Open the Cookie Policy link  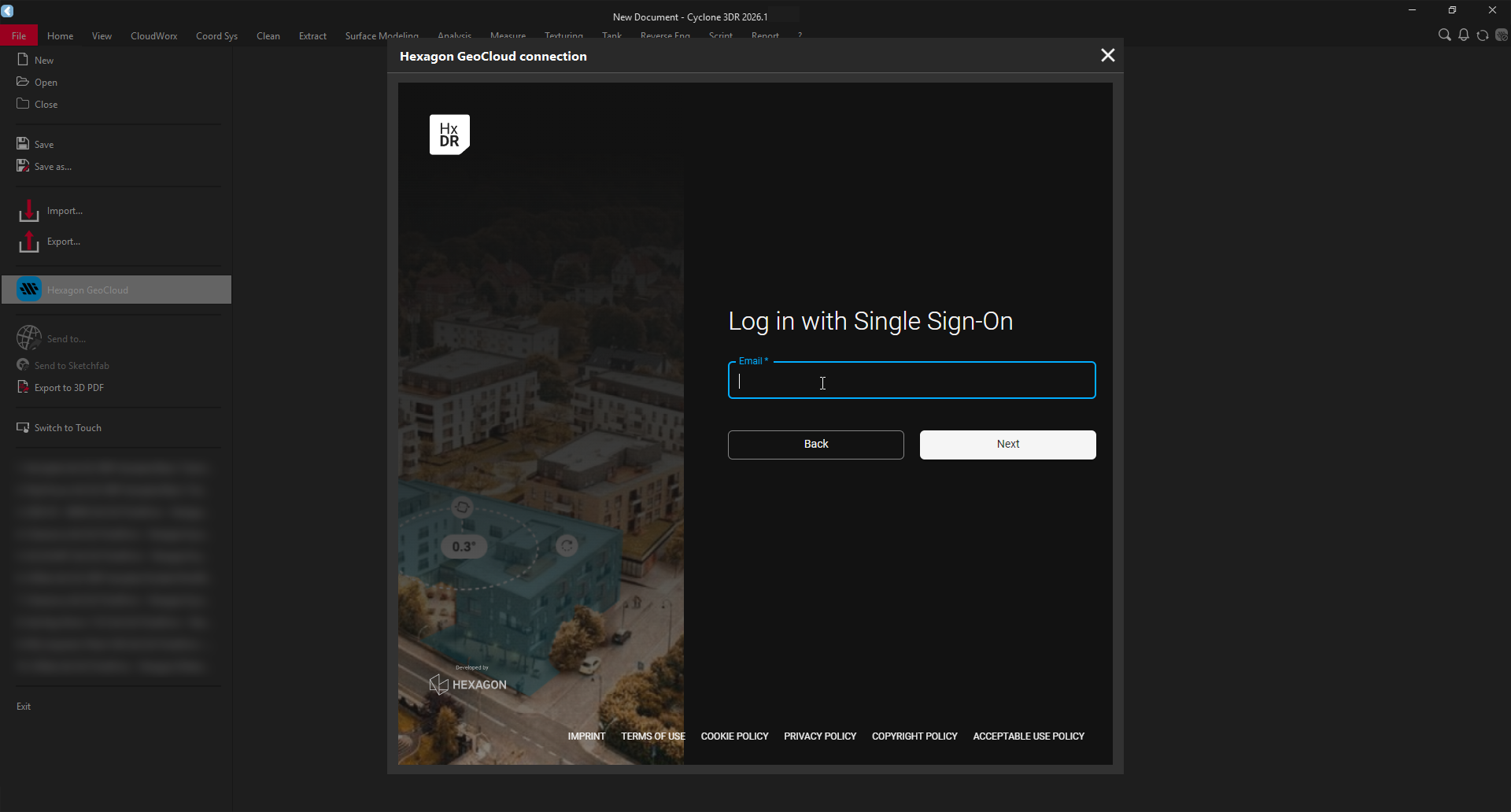point(735,736)
